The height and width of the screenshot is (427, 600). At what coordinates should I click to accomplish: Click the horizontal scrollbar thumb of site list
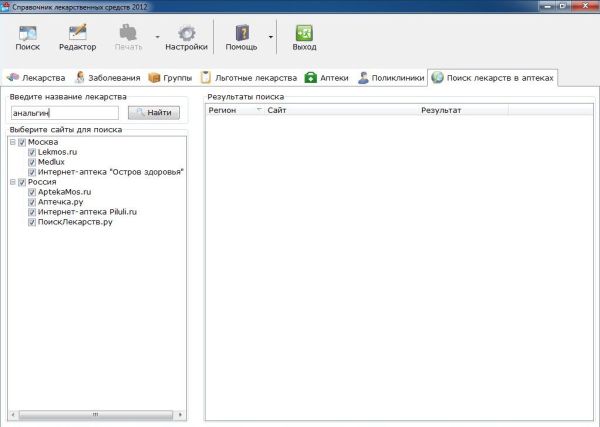pyautogui.click(x=96, y=414)
